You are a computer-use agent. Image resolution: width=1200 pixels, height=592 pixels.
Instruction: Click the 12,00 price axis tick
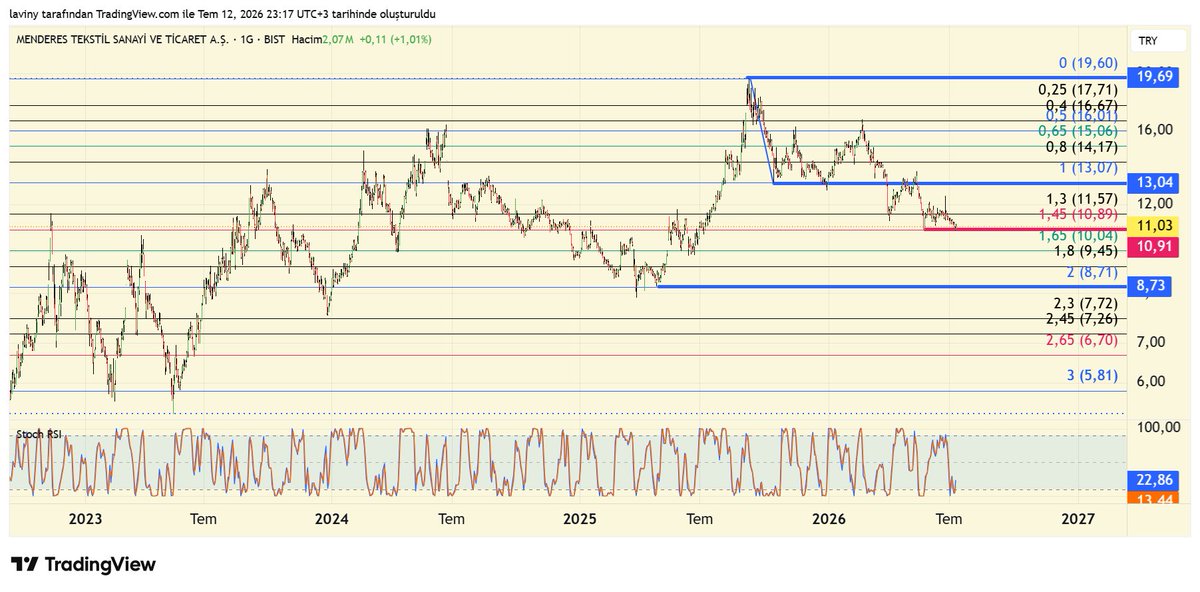1153,203
